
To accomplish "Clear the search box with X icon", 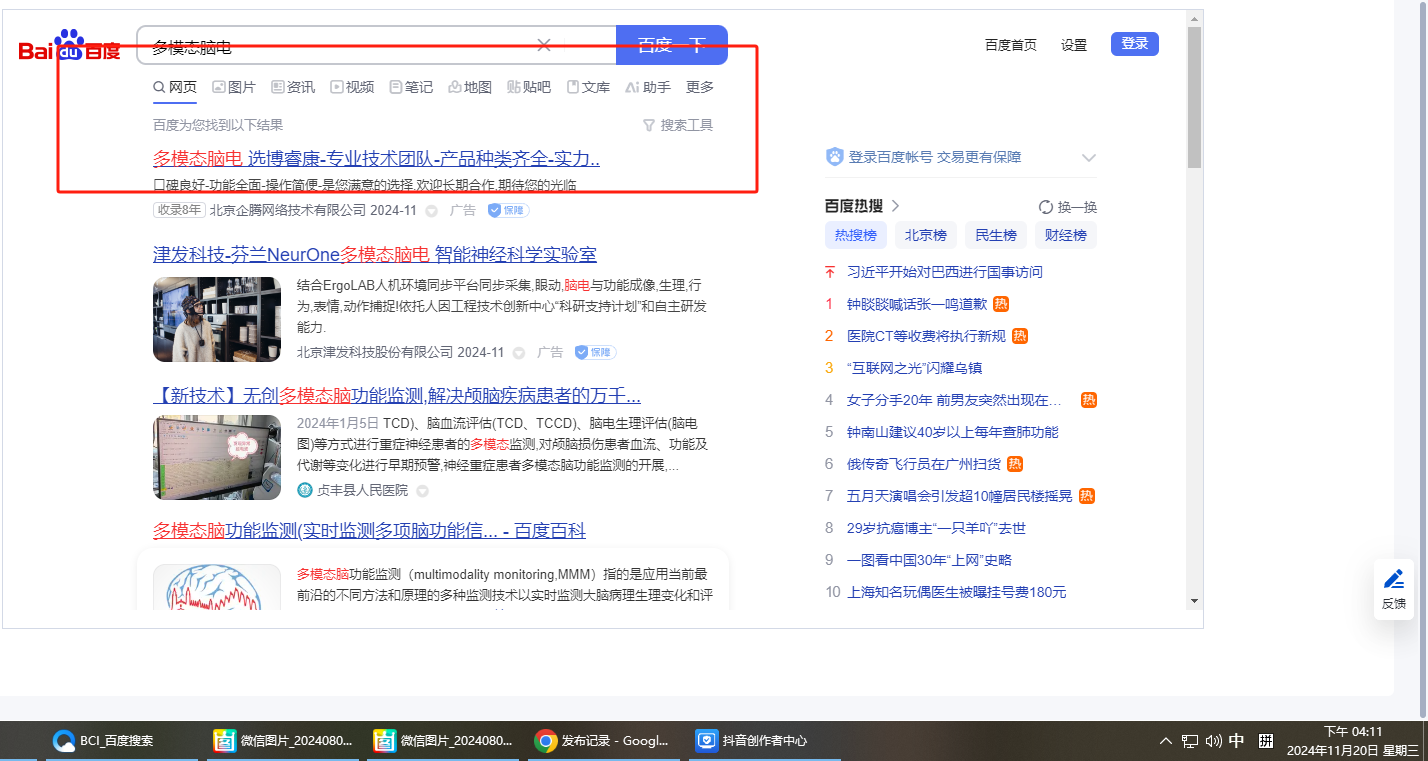I will [544, 45].
